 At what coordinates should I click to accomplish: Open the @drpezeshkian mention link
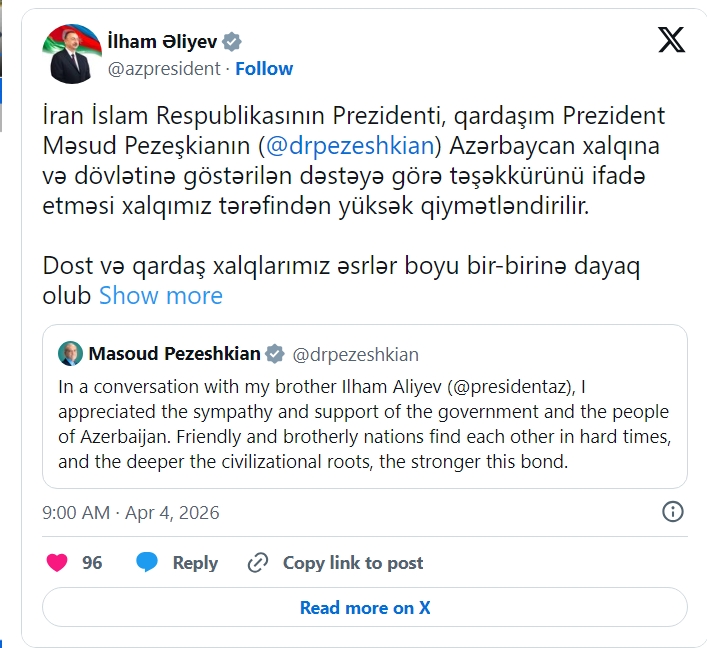[350, 145]
